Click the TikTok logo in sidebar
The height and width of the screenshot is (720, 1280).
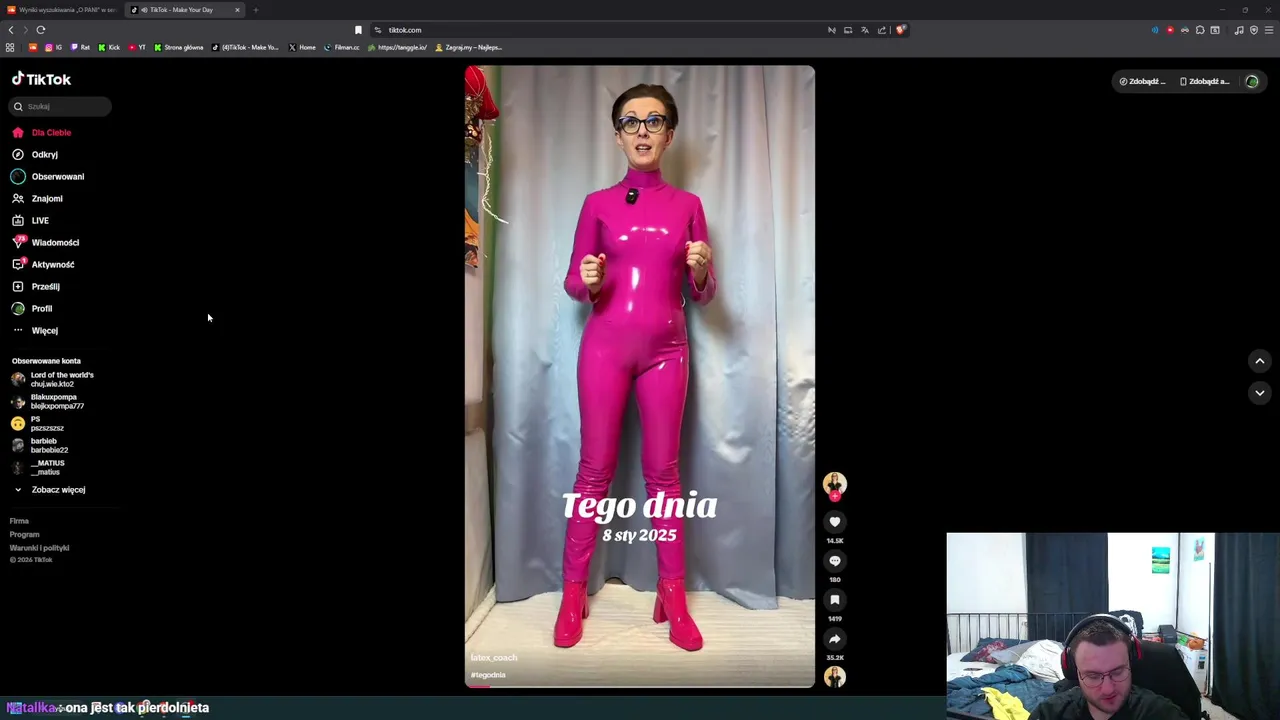point(41,79)
